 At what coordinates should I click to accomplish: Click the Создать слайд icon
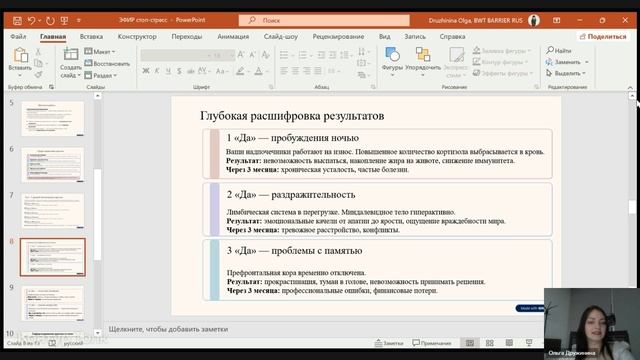71,54
